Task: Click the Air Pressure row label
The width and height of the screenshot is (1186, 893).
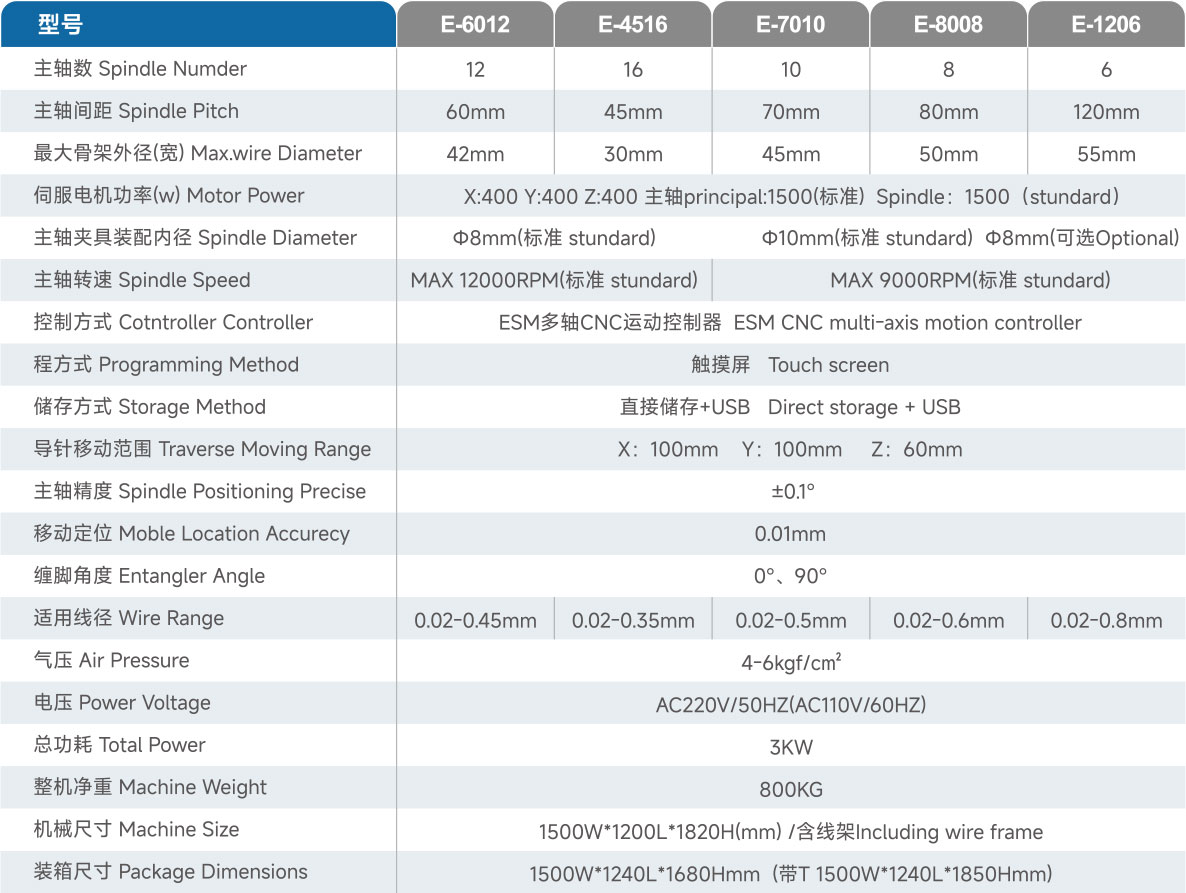Action: click(x=111, y=660)
